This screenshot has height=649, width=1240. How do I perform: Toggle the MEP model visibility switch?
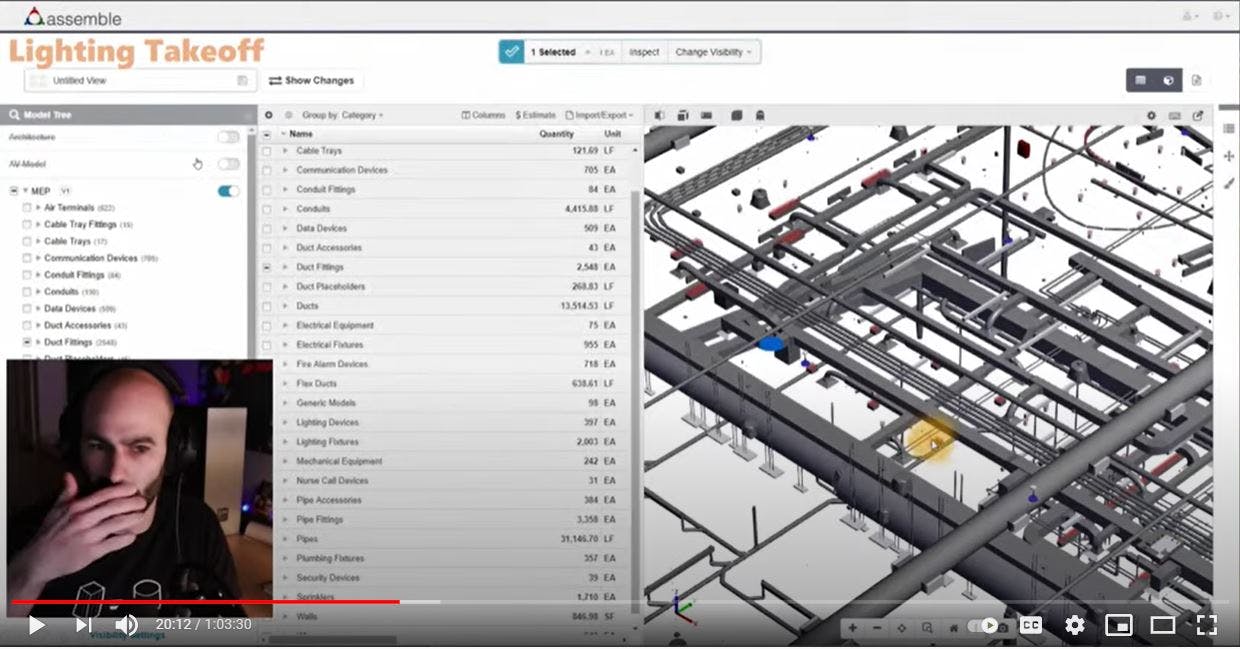coord(229,191)
